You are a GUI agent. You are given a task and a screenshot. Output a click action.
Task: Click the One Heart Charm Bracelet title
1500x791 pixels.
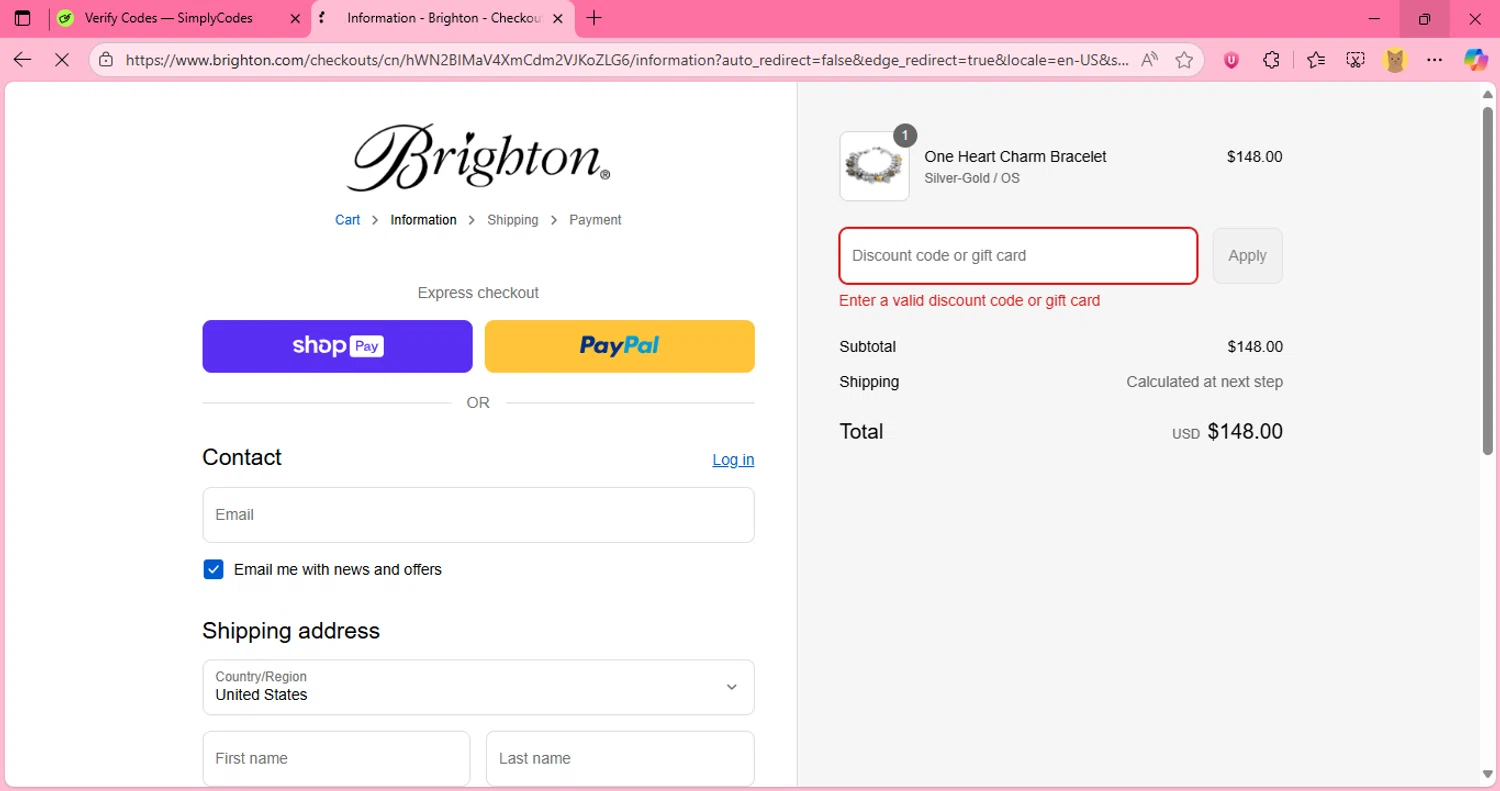click(1015, 157)
